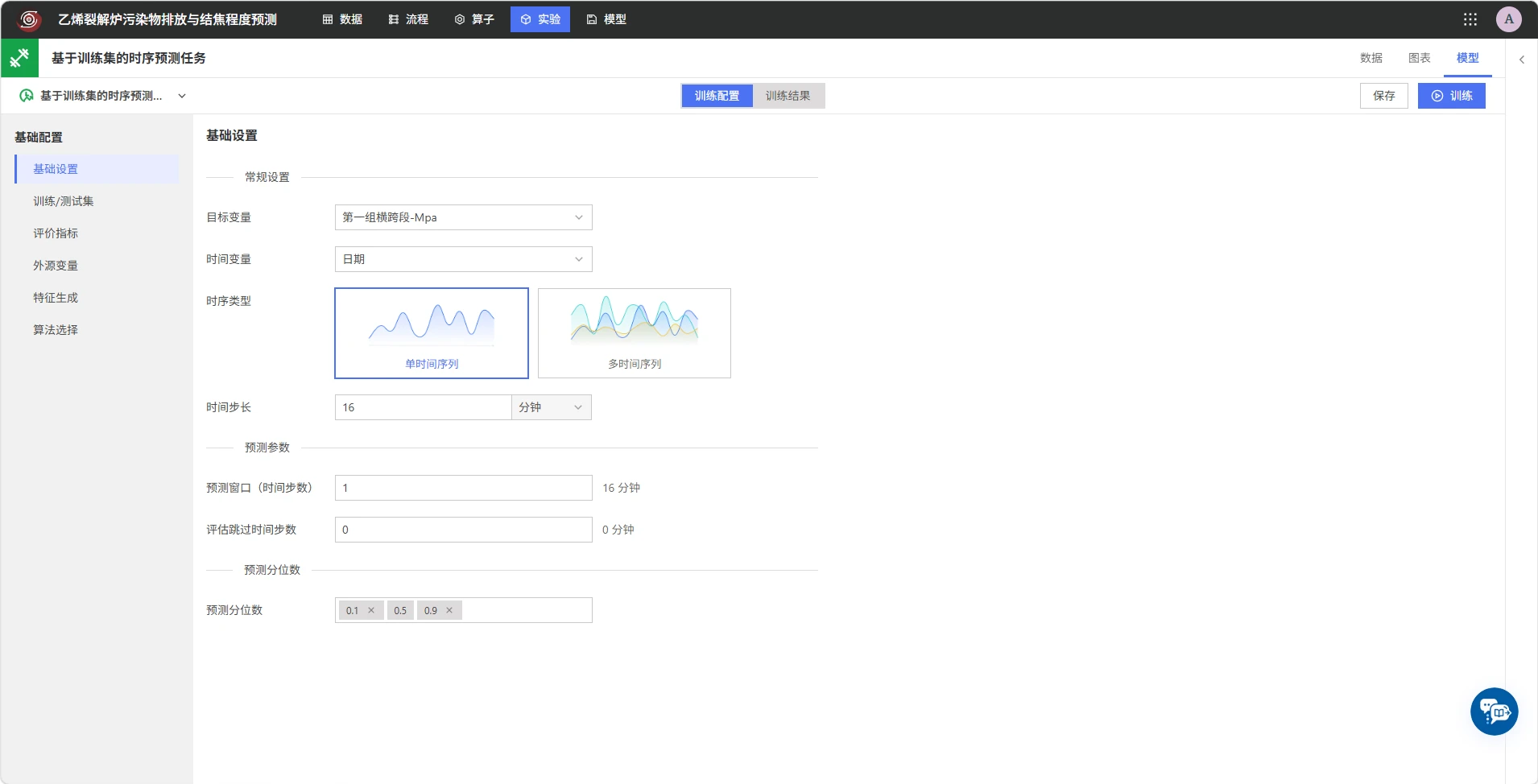This screenshot has height=784, width=1538.
Task: Switch to the 图表 right-side tab
Action: click(x=1420, y=58)
